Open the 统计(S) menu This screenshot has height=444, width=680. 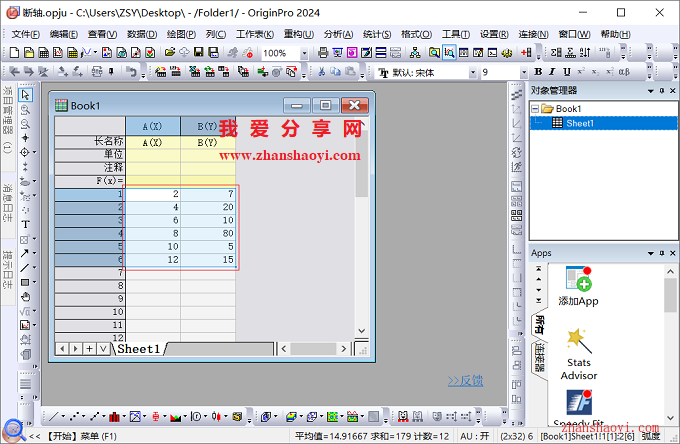377,34
